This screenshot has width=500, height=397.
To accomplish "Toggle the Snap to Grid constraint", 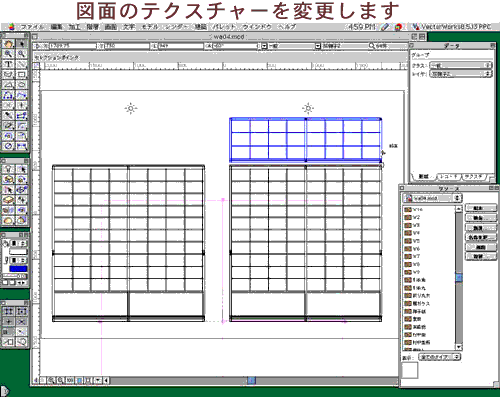I will 8,311.
